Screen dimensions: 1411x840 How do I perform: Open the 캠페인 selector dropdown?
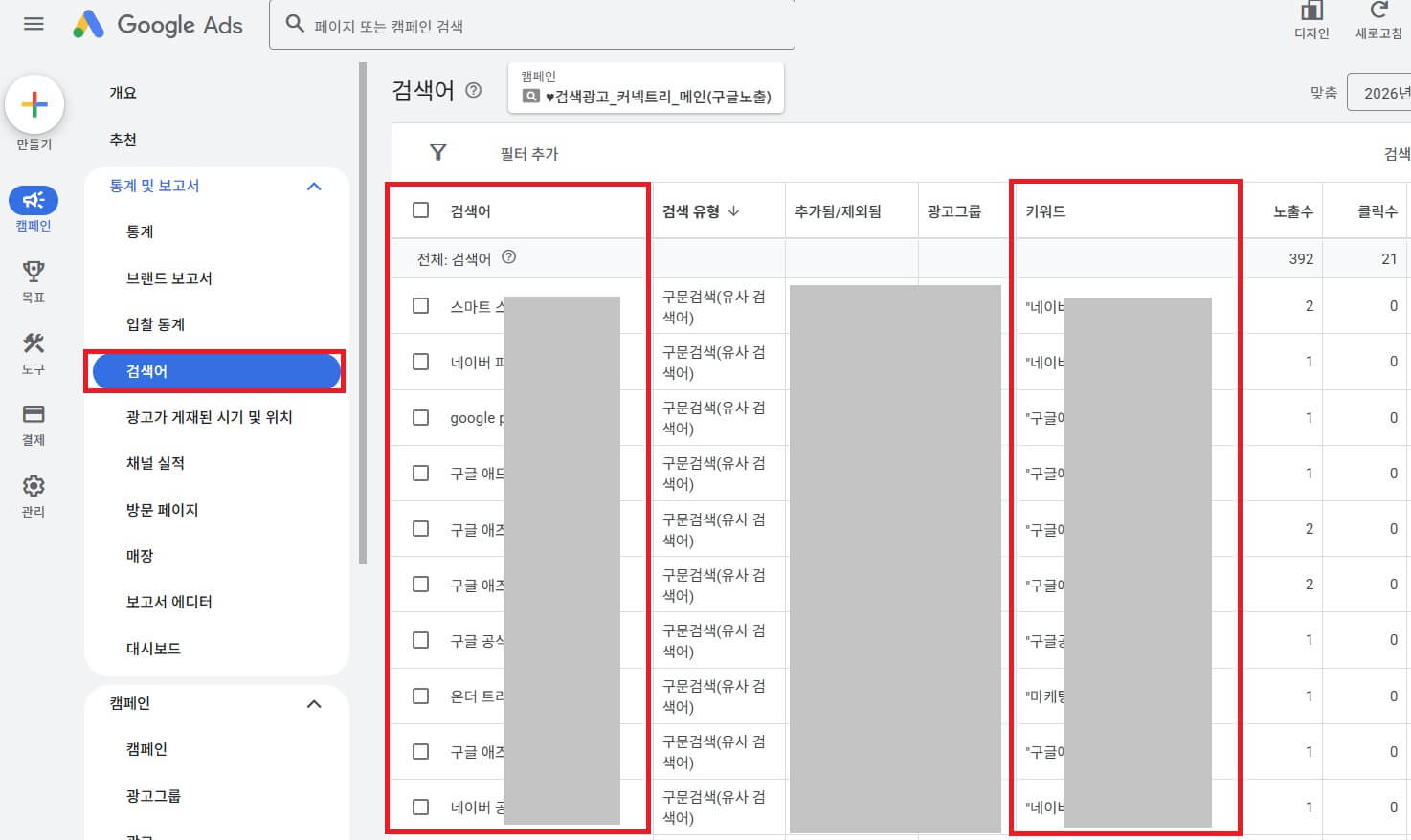tap(646, 87)
